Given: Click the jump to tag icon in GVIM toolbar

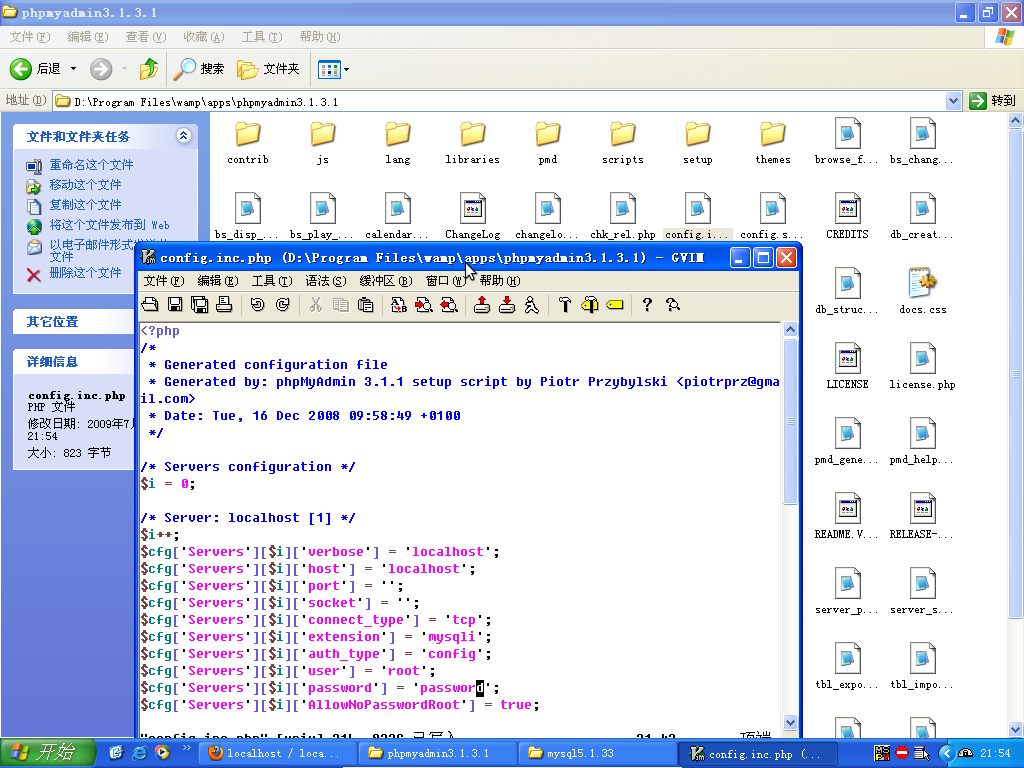Looking at the screenshot, I should coord(615,305).
